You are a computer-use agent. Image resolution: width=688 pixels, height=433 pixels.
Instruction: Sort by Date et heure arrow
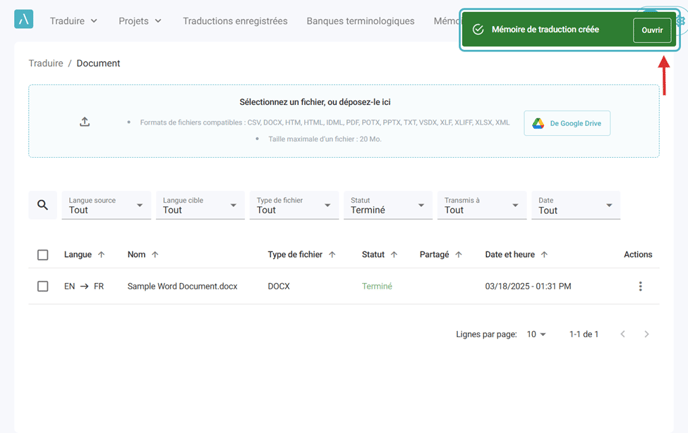pos(544,255)
